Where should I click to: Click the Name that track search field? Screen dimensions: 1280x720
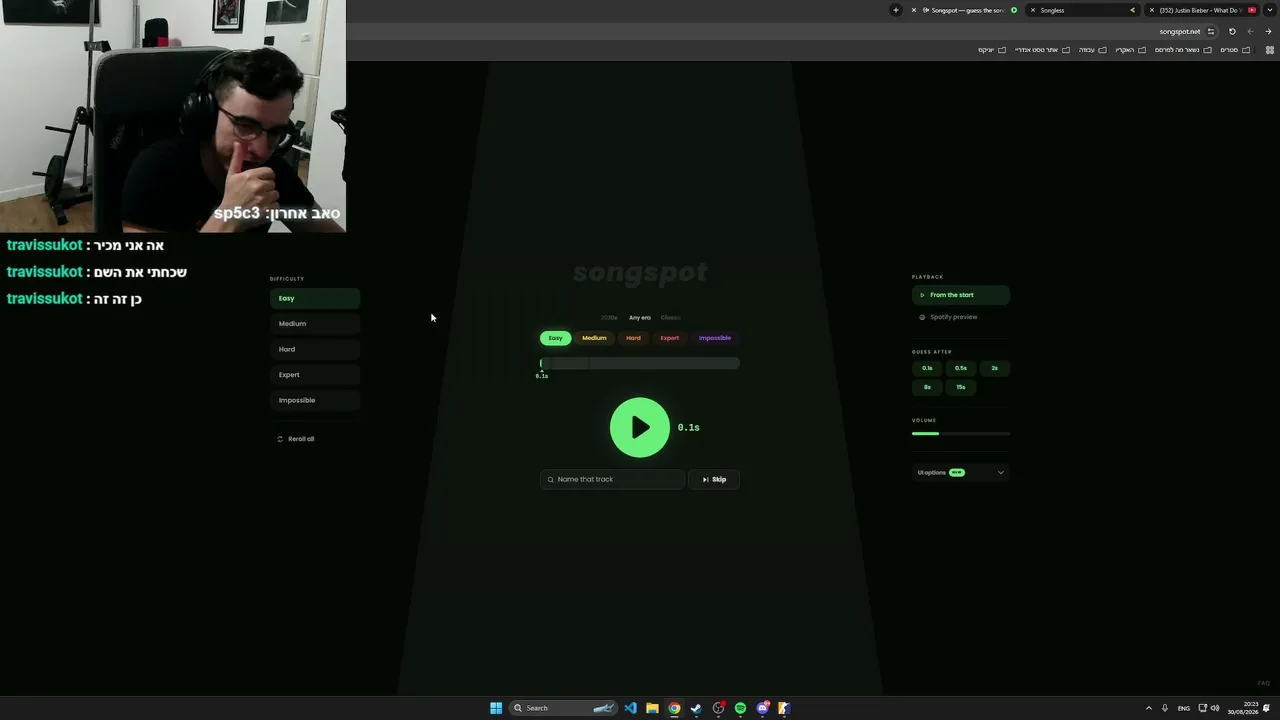coord(612,479)
